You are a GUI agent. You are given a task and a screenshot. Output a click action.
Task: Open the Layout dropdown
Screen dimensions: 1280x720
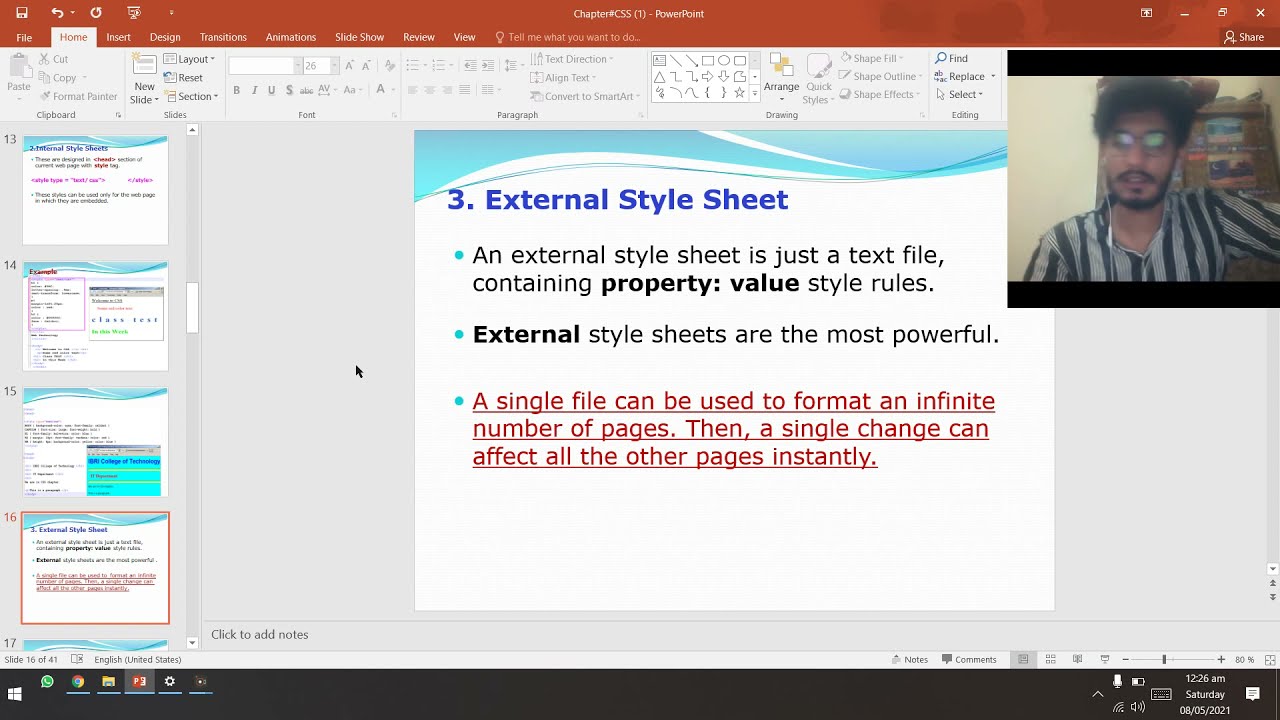click(x=188, y=59)
